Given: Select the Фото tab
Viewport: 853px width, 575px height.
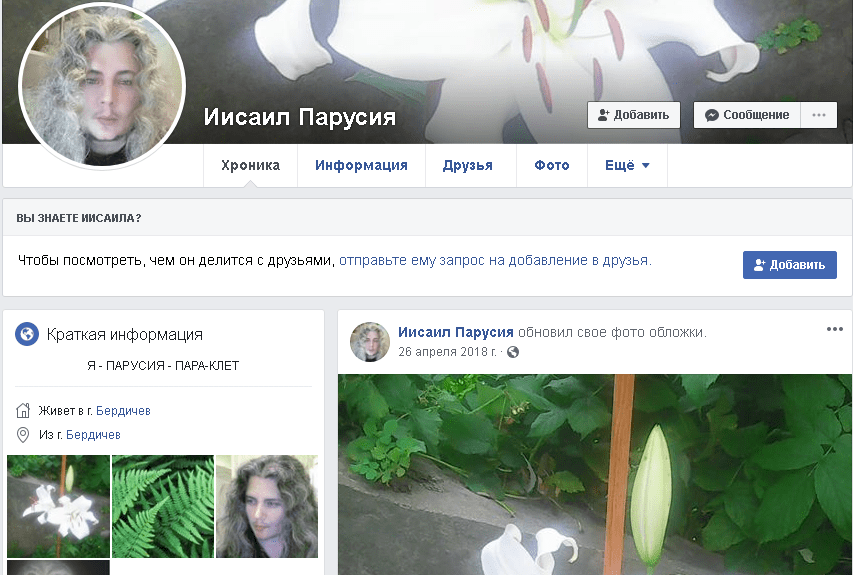Looking at the screenshot, I should [x=552, y=165].
